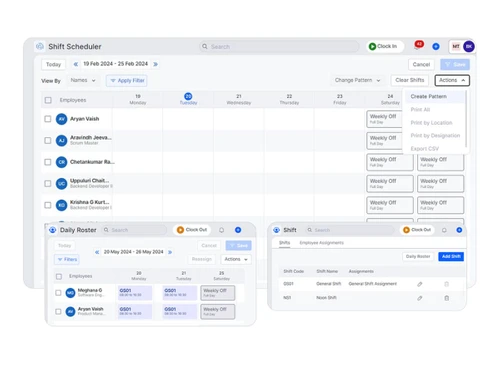Choose Export CSV menu item
The width and height of the screenshot is (500, 375).
point(425,149)
